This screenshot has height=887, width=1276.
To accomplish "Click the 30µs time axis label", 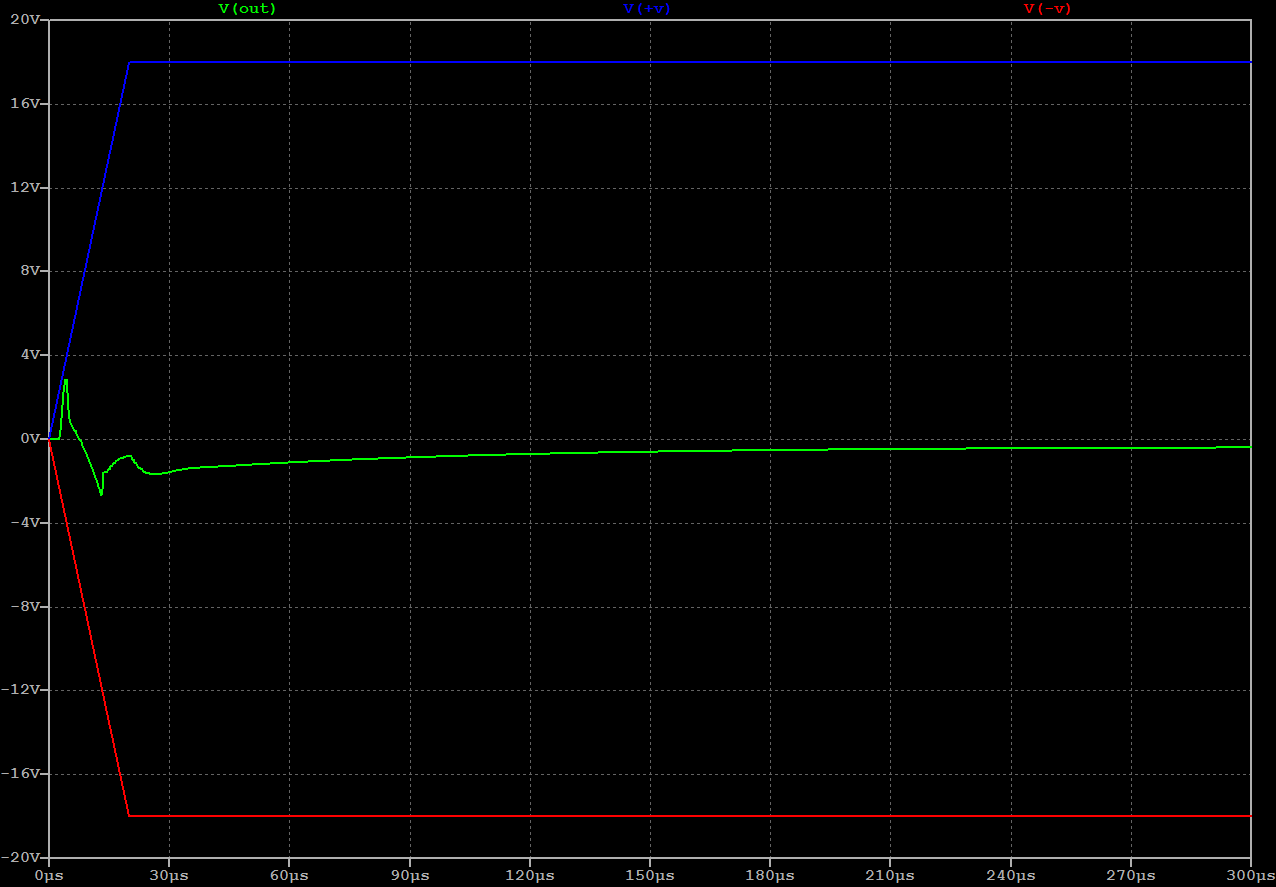I will (169, 875).
